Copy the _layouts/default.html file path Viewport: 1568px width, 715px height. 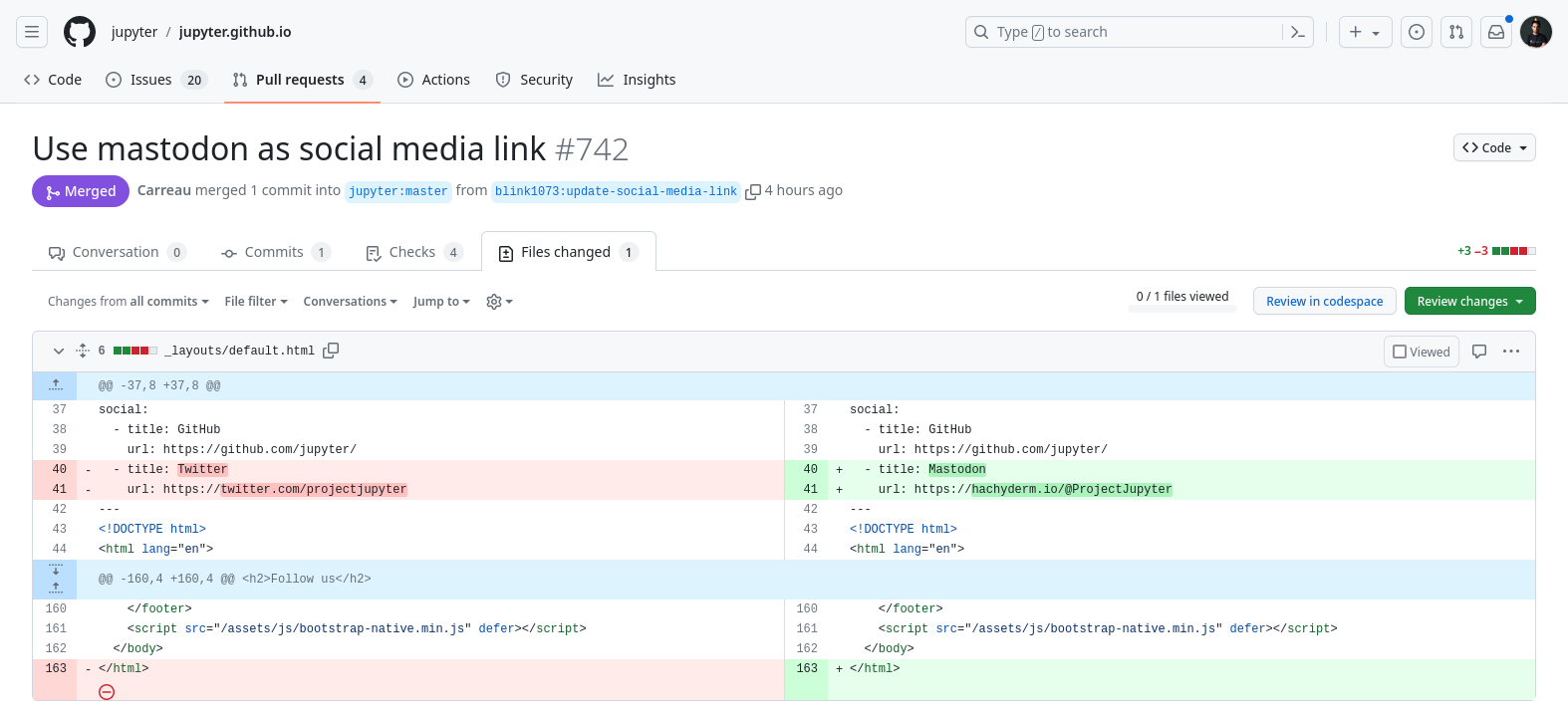coord(331,351)
